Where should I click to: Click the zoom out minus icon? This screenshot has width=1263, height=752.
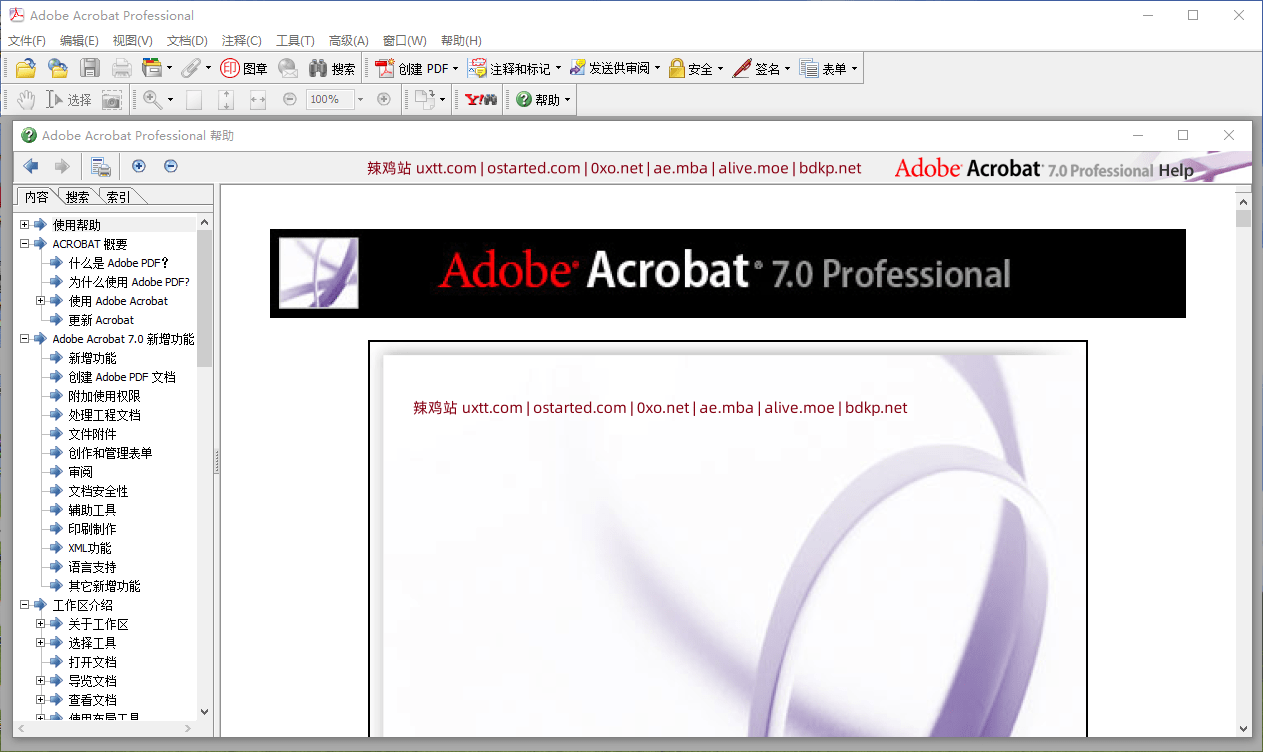[290, 99]
